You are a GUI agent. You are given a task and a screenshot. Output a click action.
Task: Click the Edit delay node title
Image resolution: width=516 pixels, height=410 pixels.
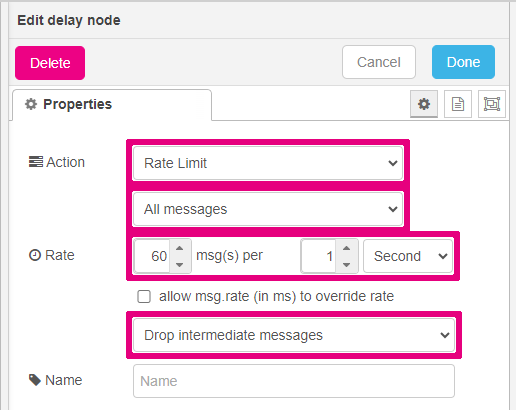pos(69,20)
